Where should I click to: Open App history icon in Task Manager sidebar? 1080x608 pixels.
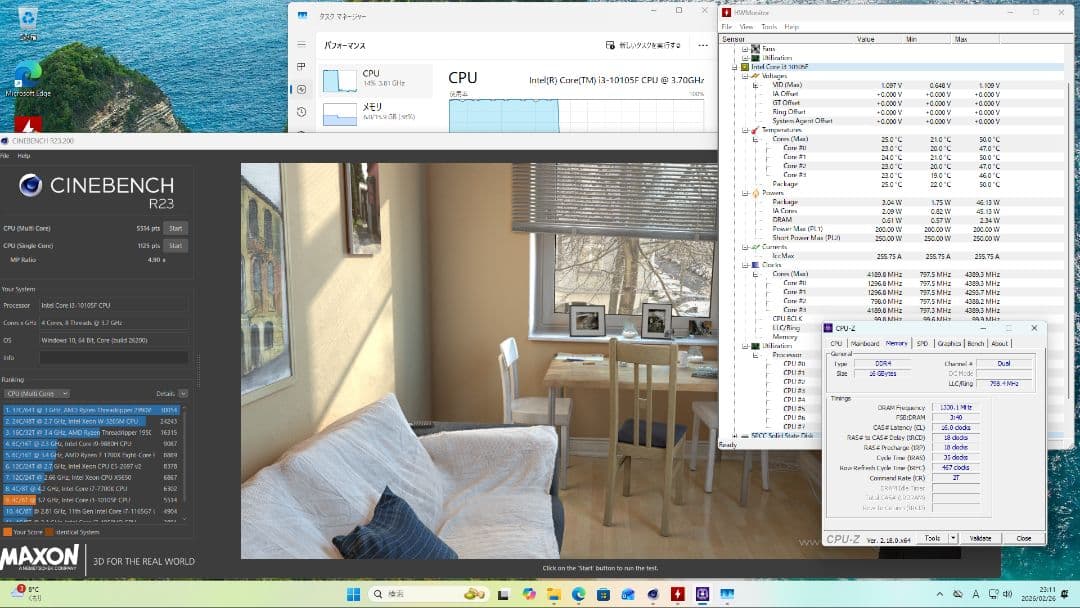(x=301, y=112)
